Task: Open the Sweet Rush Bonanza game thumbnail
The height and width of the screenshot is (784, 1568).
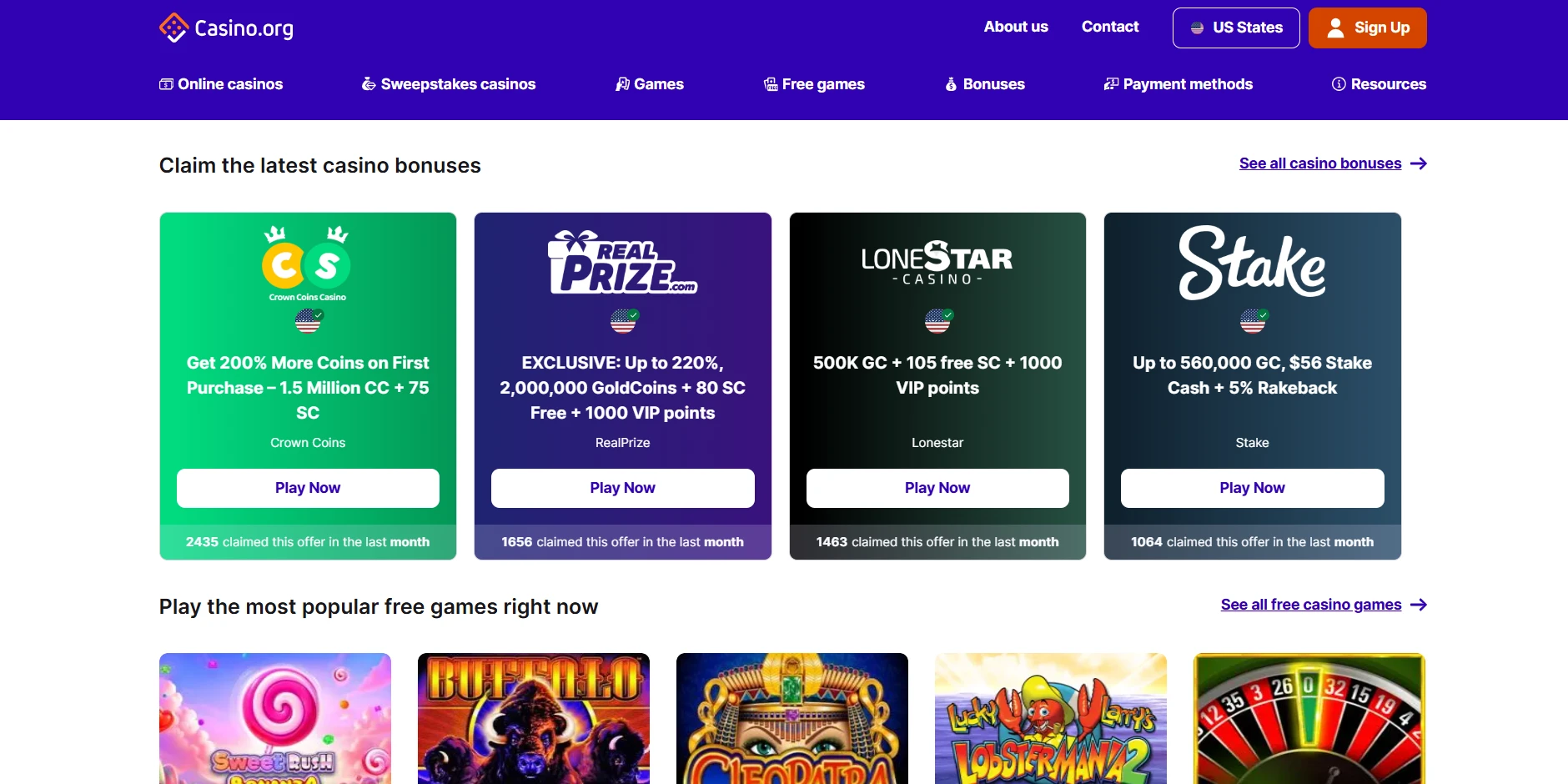Action: click(275, 718)
